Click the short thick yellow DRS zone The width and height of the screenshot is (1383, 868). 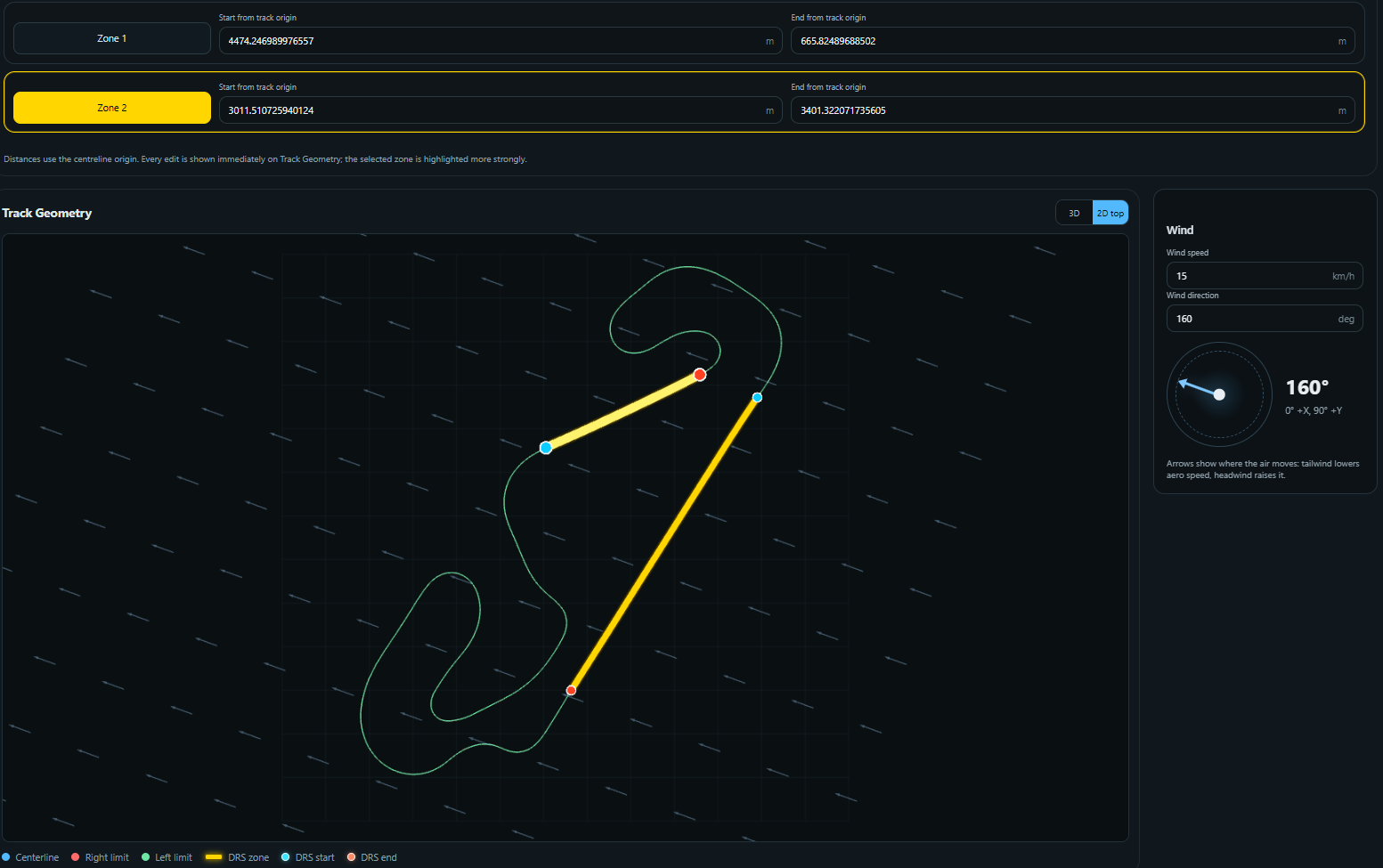coord(623,411)
